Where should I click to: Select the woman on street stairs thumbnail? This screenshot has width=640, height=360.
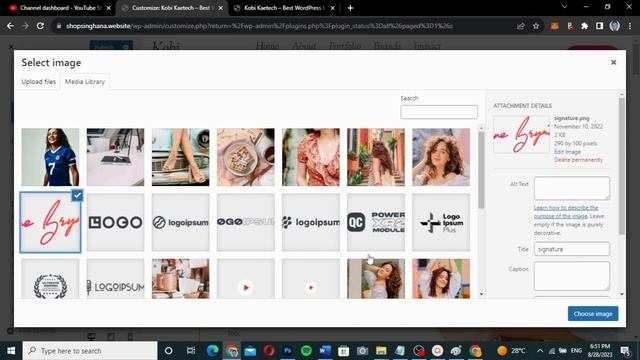(x=376, y=157)
